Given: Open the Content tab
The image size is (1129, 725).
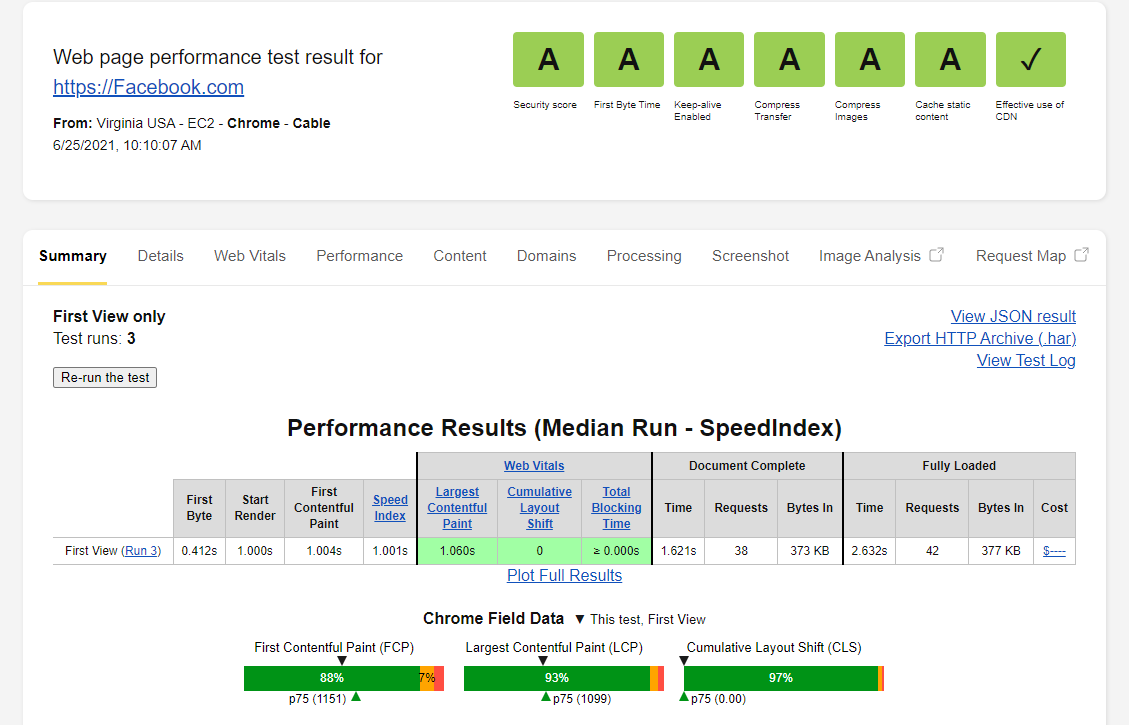Looking at the screenshot, I should [x=460, y=256].
